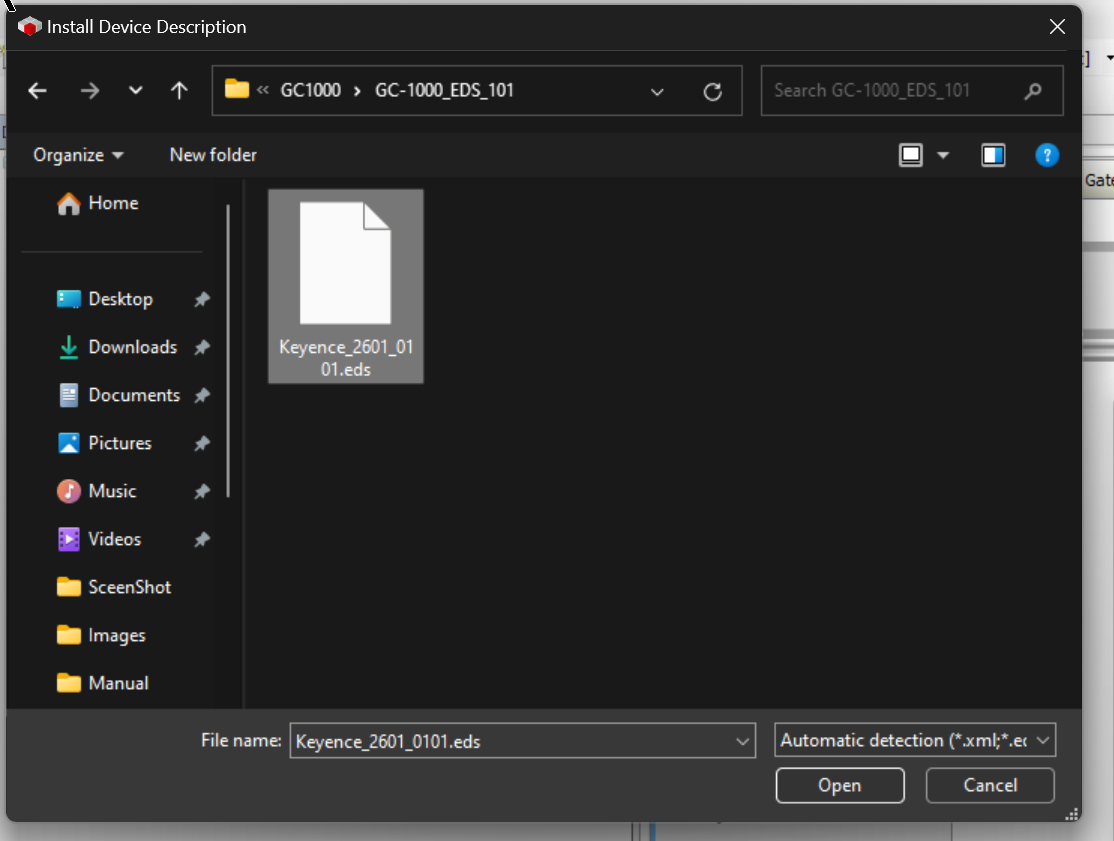Click the pin icon next to Pictures
This screenshot has height=841, width=1114.
202,443
